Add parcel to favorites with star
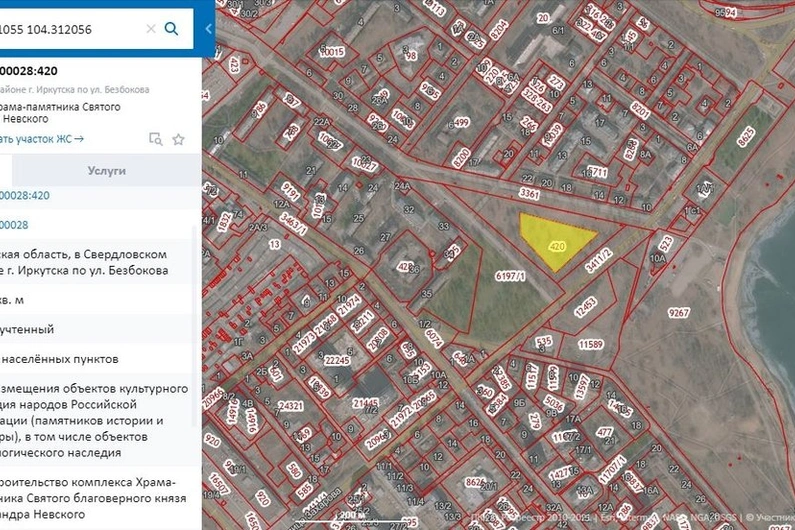This screenshot has height=530, width=795. [x=178, y=139]
